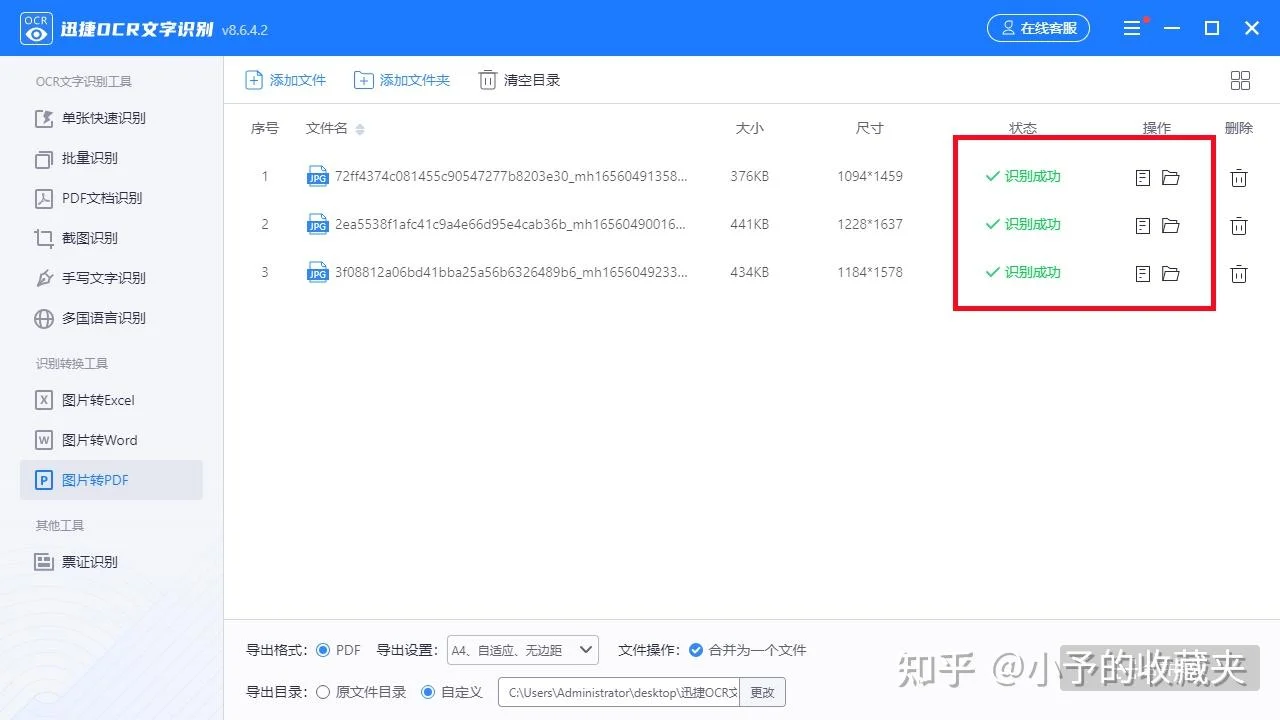1280x720 pixels.
Task: Enable the 原文件目录 export directory option
Action: (x=322, y=691)
